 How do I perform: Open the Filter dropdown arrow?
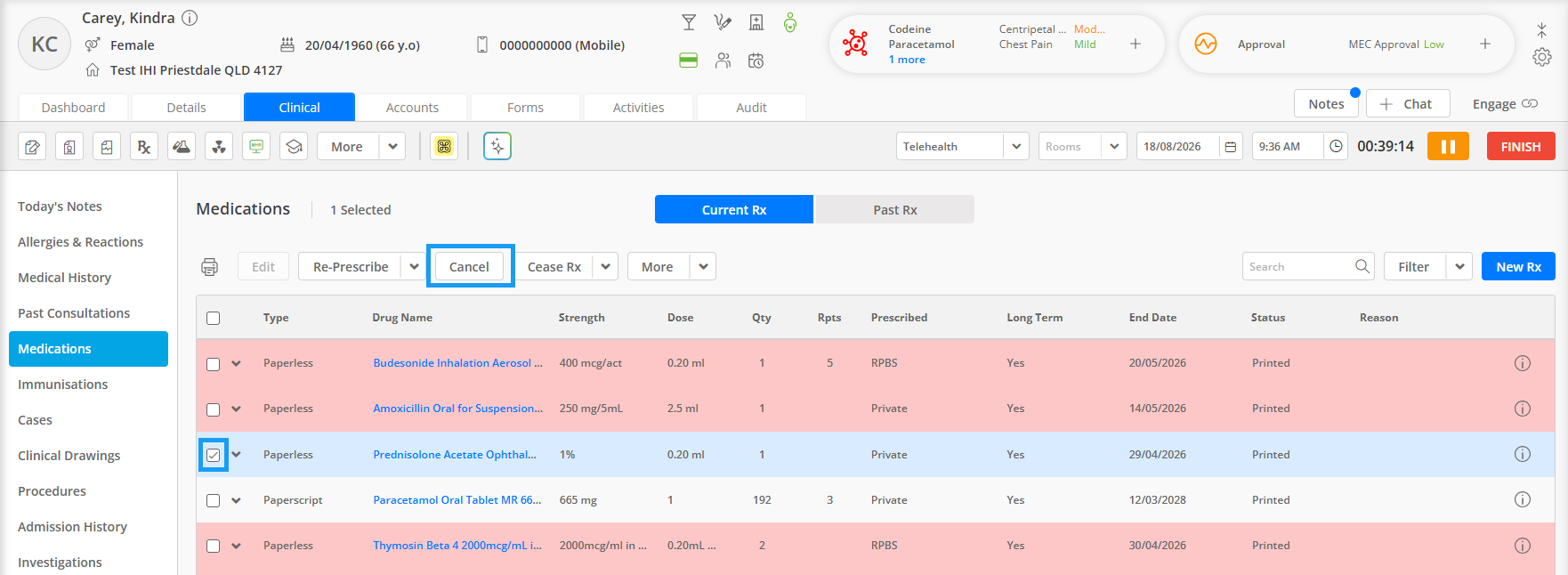[x=1459, y=267]
